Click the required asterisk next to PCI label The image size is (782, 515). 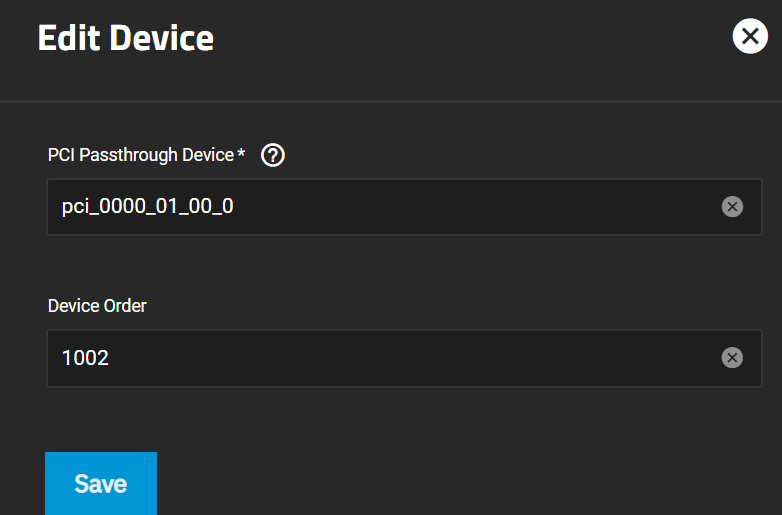tap(241, 152)
